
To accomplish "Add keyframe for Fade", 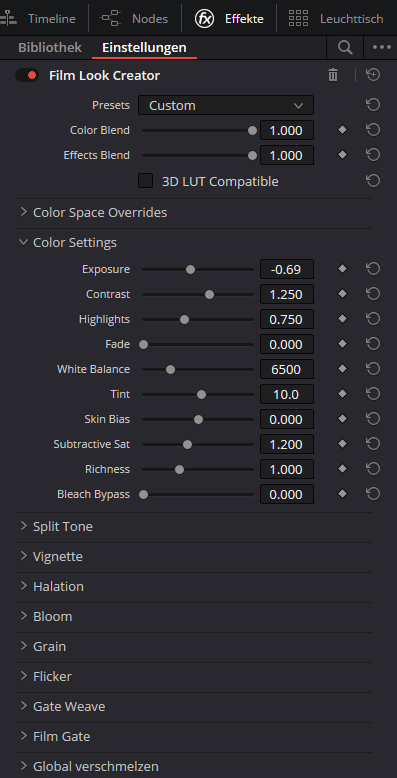I will click(x=342, y=344).
